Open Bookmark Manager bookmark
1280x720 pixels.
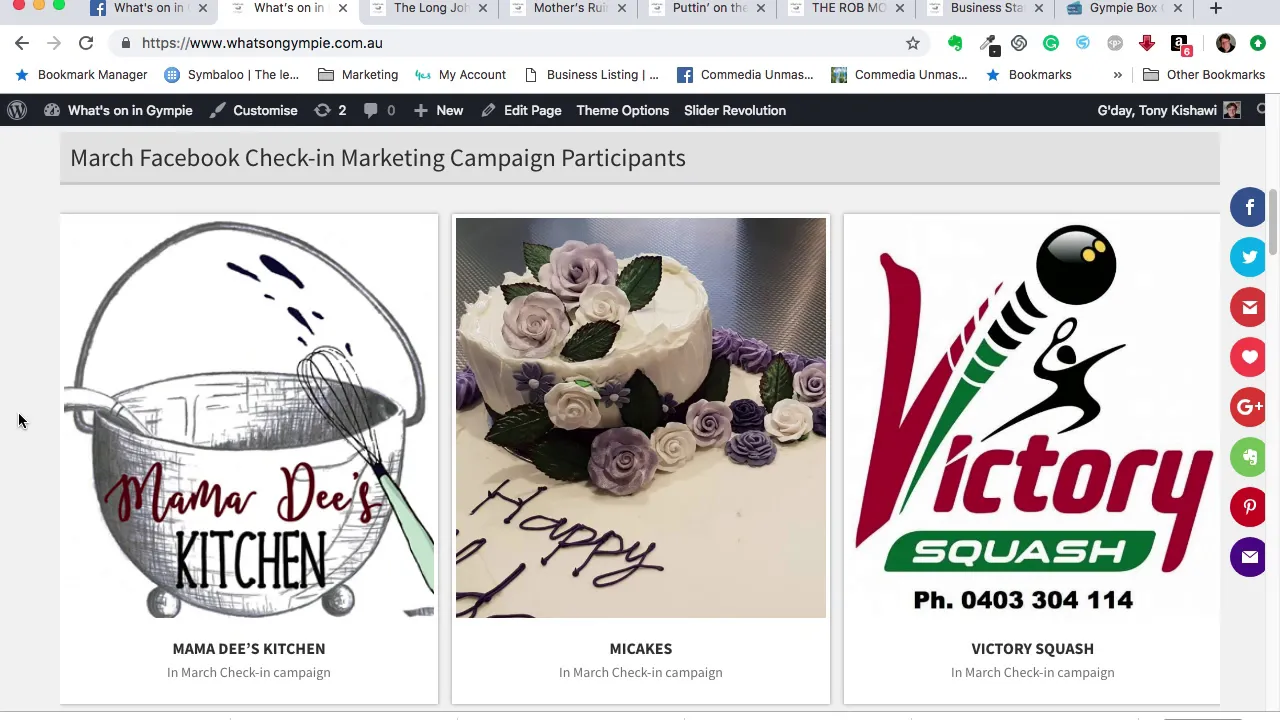[80, 75]
